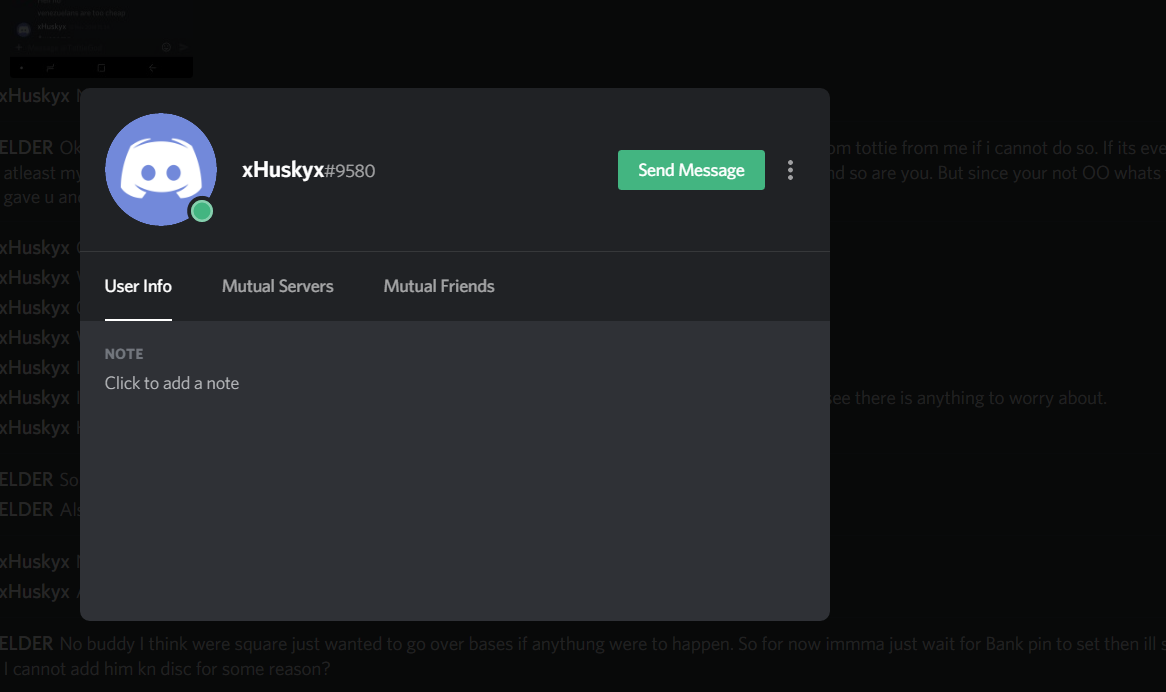
Task: Click the xHuskyx profile avatar
Action: click(x=161, y=169)
